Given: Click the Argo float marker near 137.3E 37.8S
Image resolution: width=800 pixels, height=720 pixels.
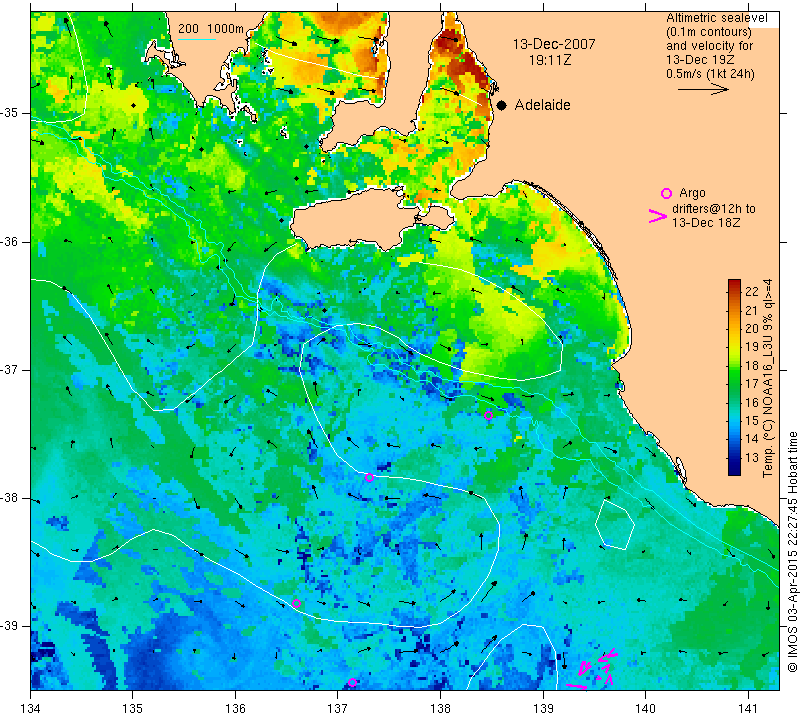Looking at the screenshot, I should click(369, 478).
